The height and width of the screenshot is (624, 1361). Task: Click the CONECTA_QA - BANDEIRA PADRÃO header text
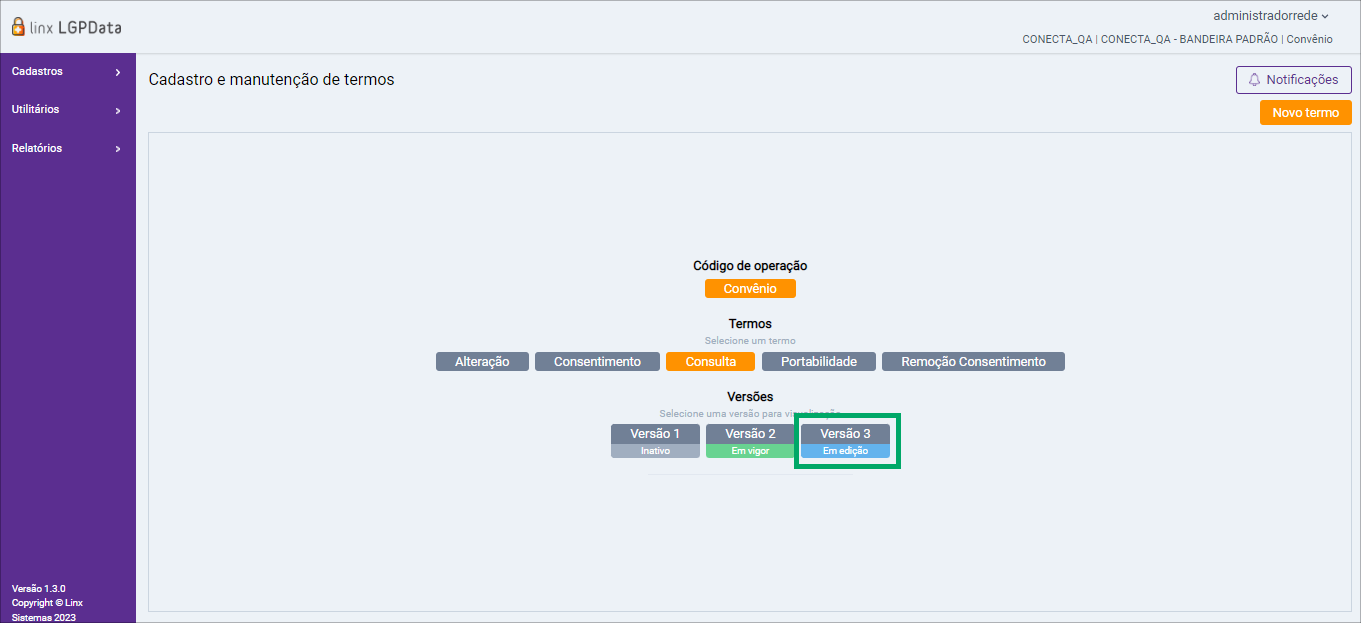click(x=1189, y=39)
